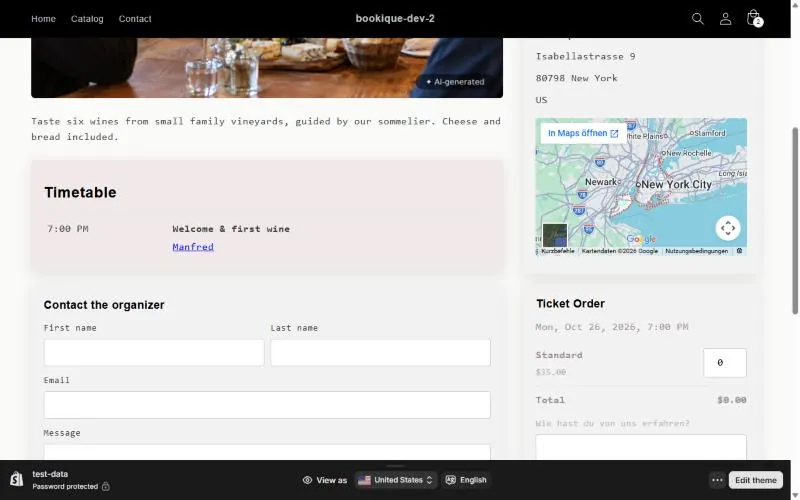Open the English language selector
The width and height of the screenshot is (800, 500).
466,480
